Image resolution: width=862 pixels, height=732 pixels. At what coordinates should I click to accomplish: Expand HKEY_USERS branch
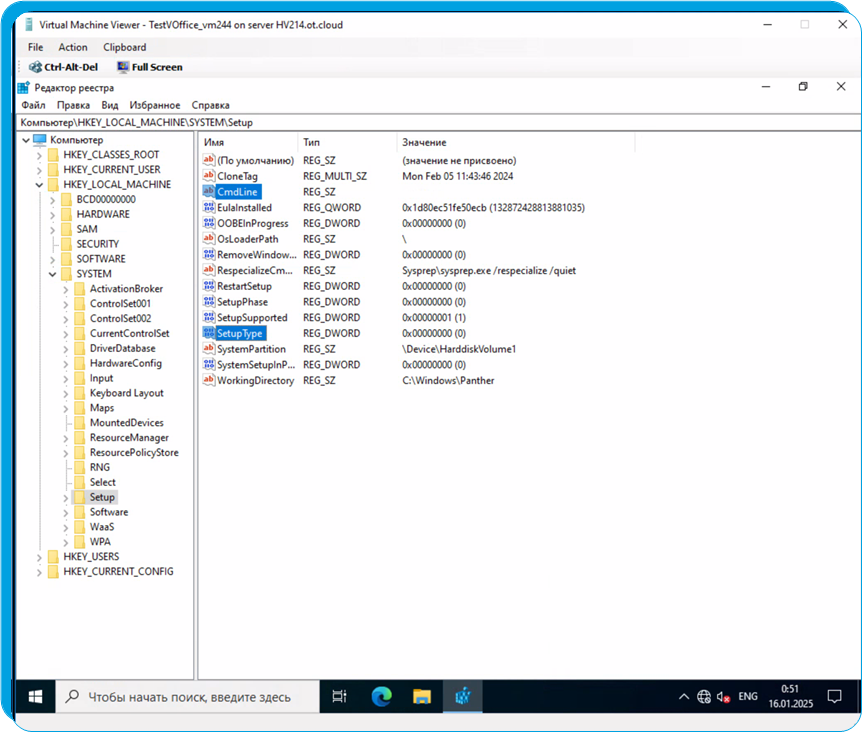pos(39,557)
